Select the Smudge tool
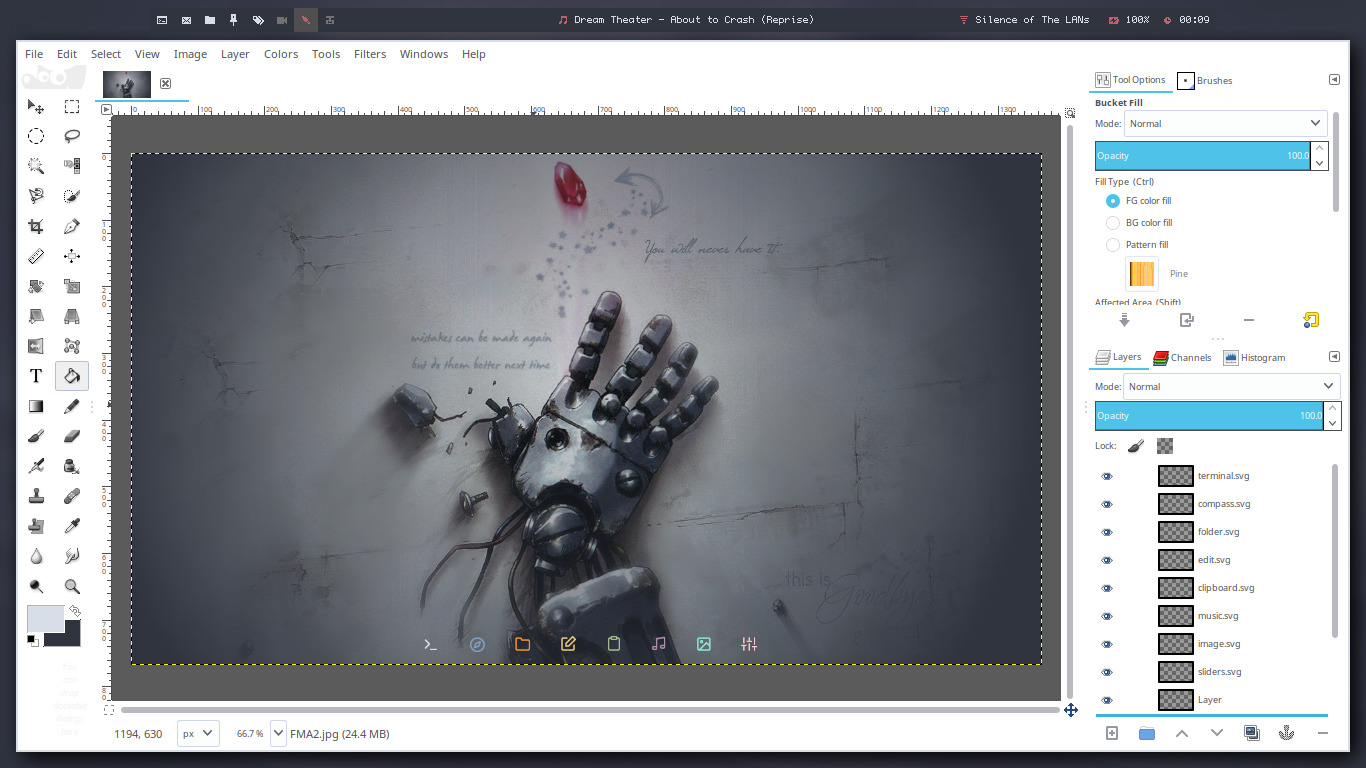This screenshot has width=1366, height=768. click(x=72, y=556)
